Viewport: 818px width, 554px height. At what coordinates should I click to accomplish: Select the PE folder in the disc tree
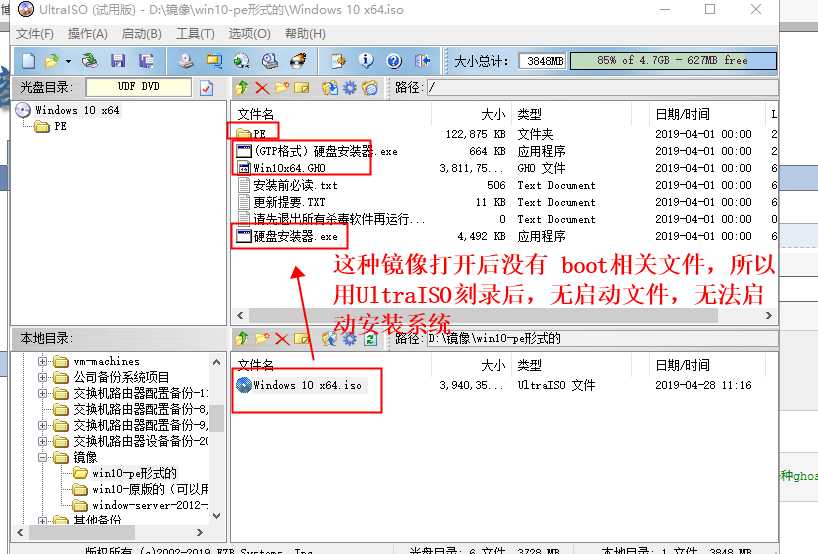(x=60, y=126)
